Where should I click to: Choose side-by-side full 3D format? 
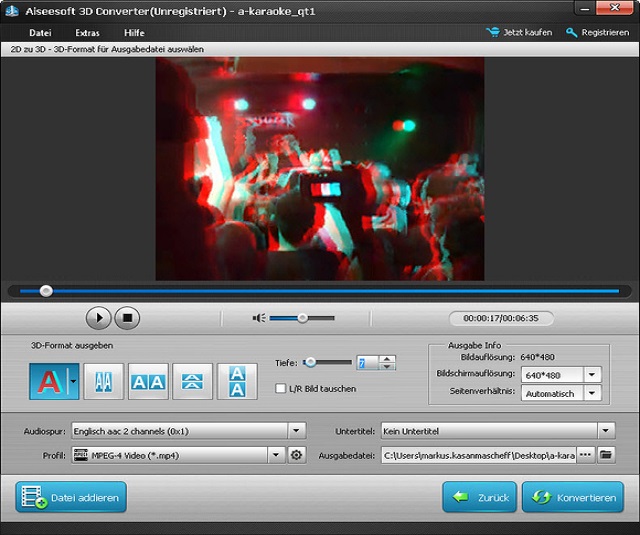coord(148,381)
